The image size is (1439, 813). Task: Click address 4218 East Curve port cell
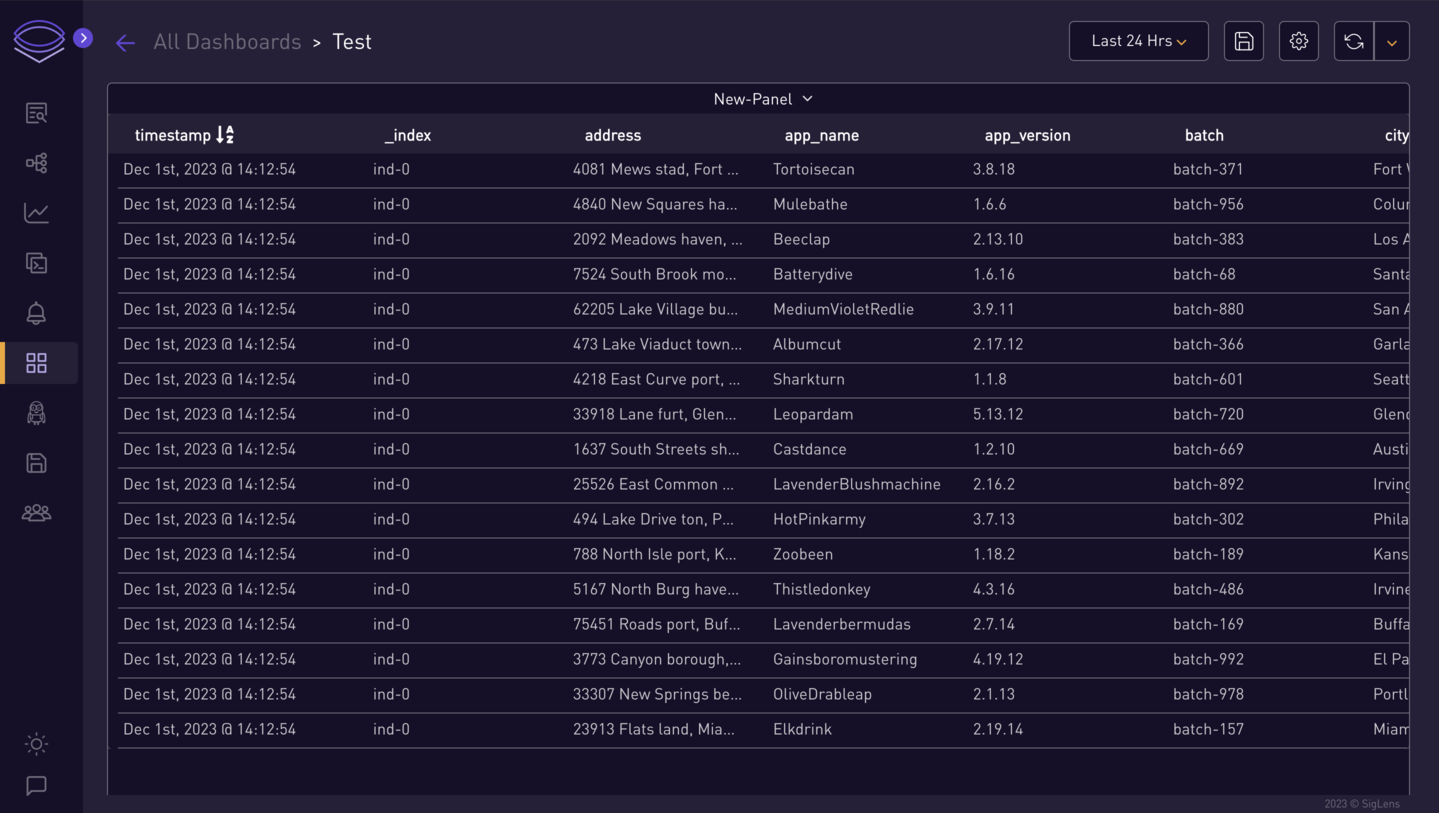coord(657,379)
